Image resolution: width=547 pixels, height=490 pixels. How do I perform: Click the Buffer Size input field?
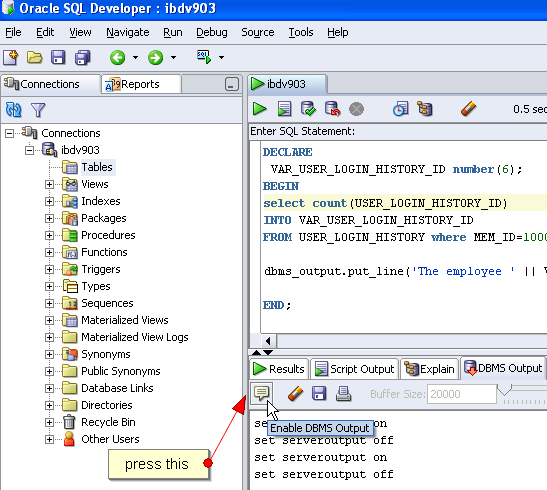[462, 394]
